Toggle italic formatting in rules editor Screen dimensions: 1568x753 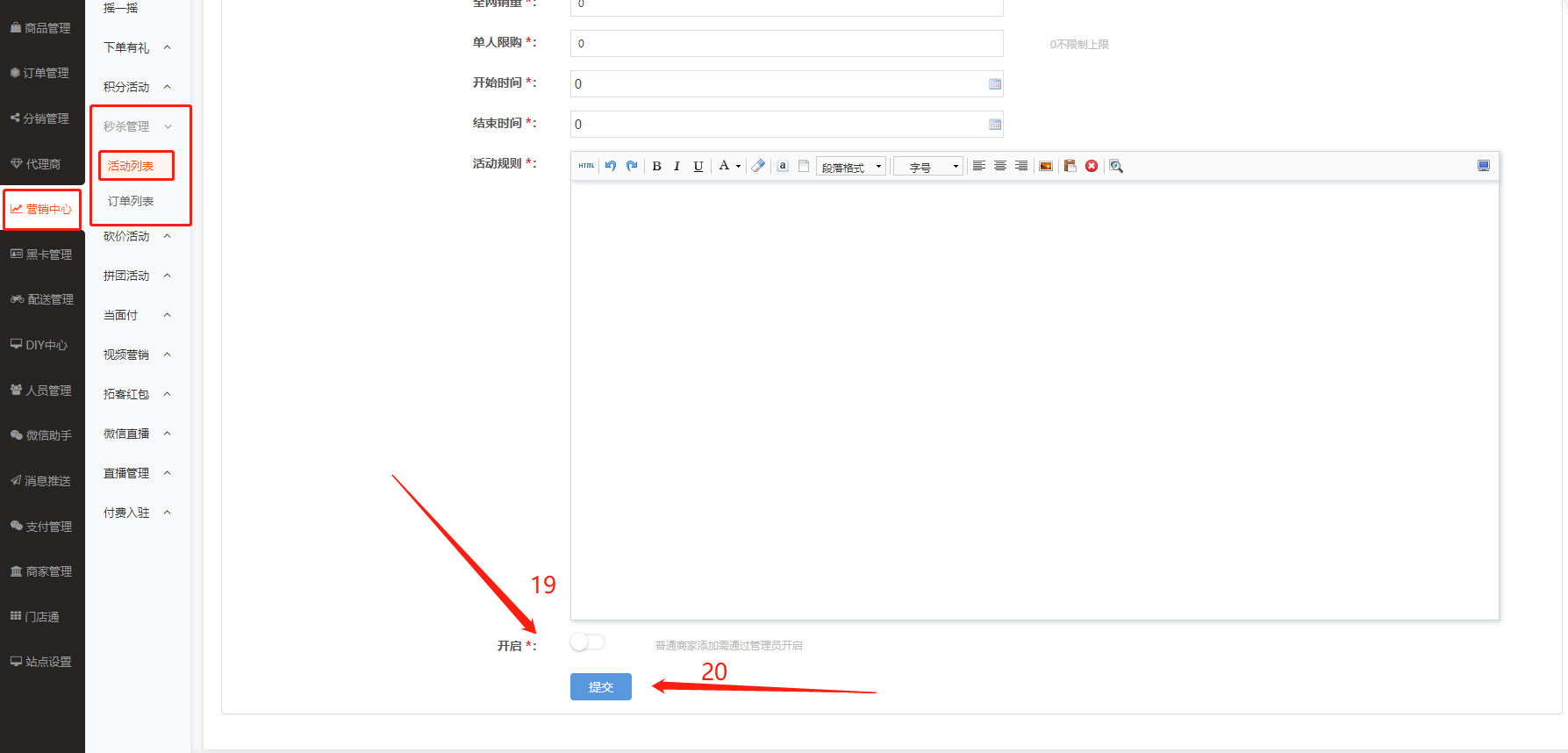(677, 166)
